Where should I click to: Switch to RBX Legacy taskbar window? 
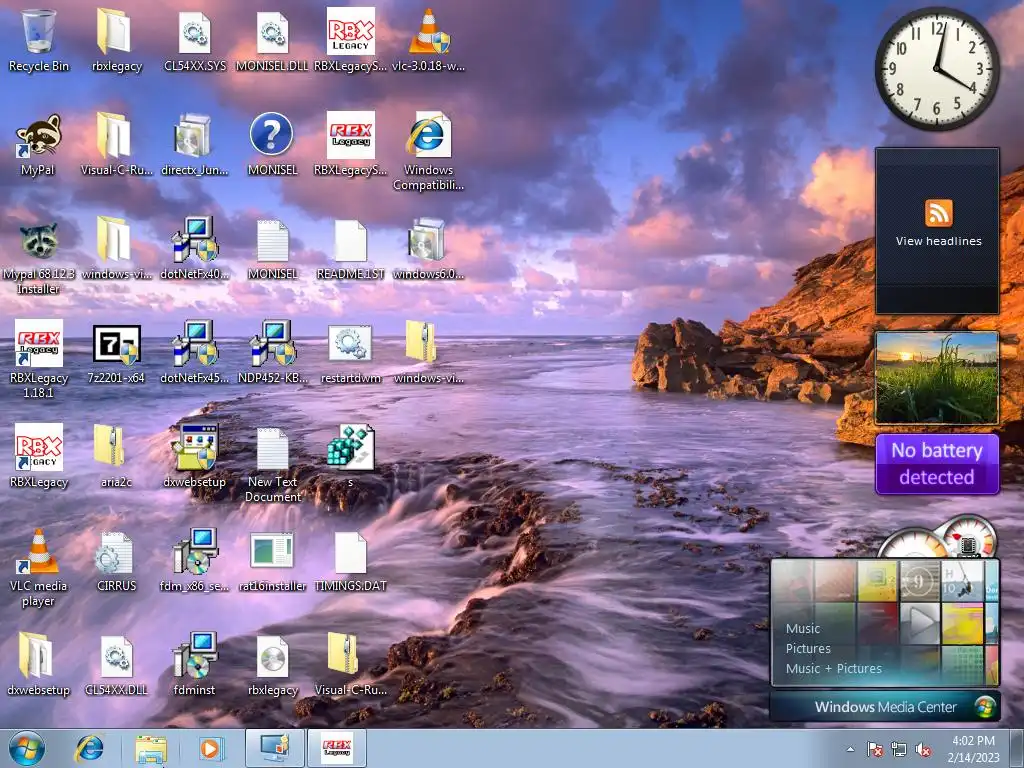click(337, 748)
